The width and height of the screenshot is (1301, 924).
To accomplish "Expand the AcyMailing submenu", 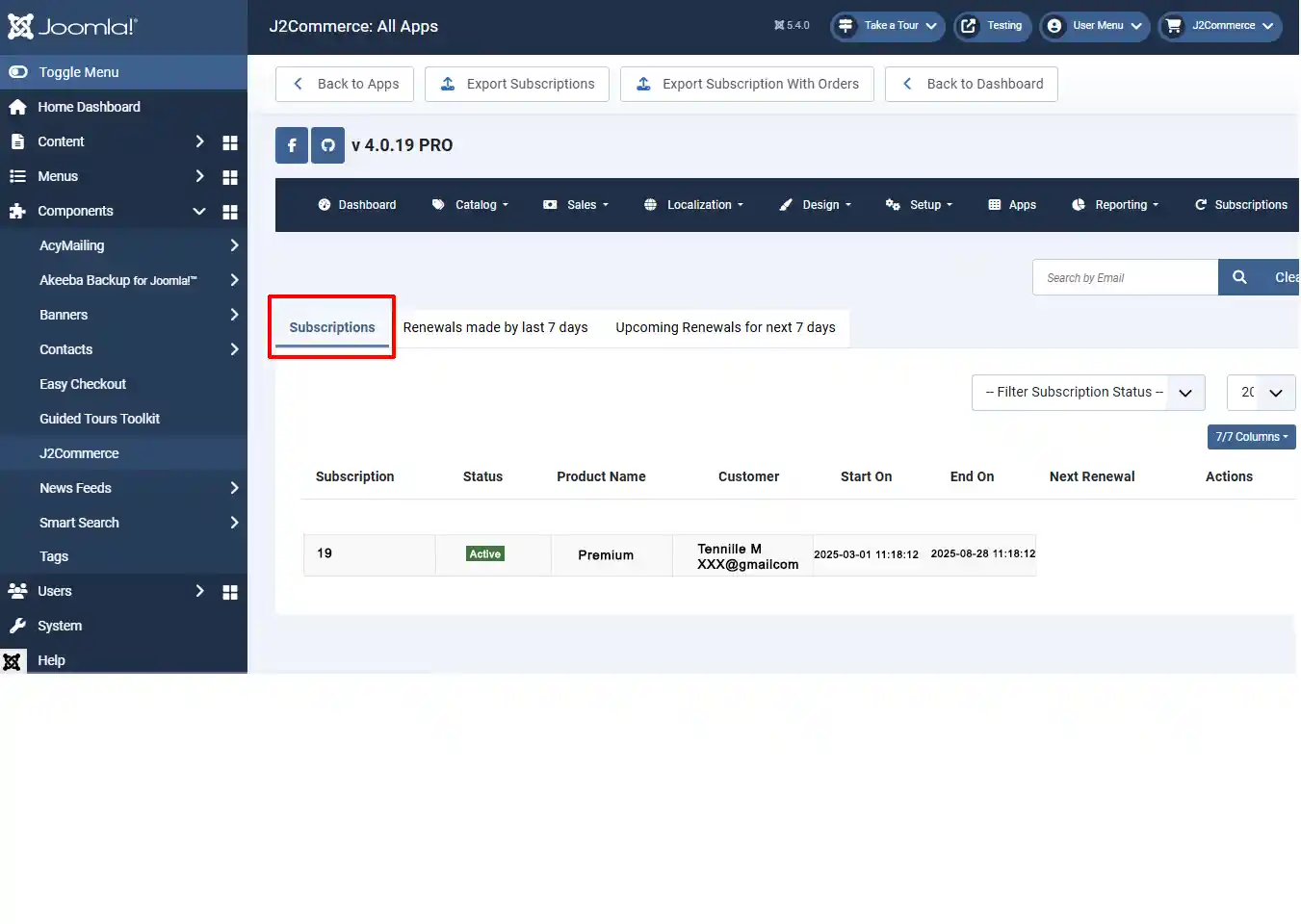I will click(234, 245).
